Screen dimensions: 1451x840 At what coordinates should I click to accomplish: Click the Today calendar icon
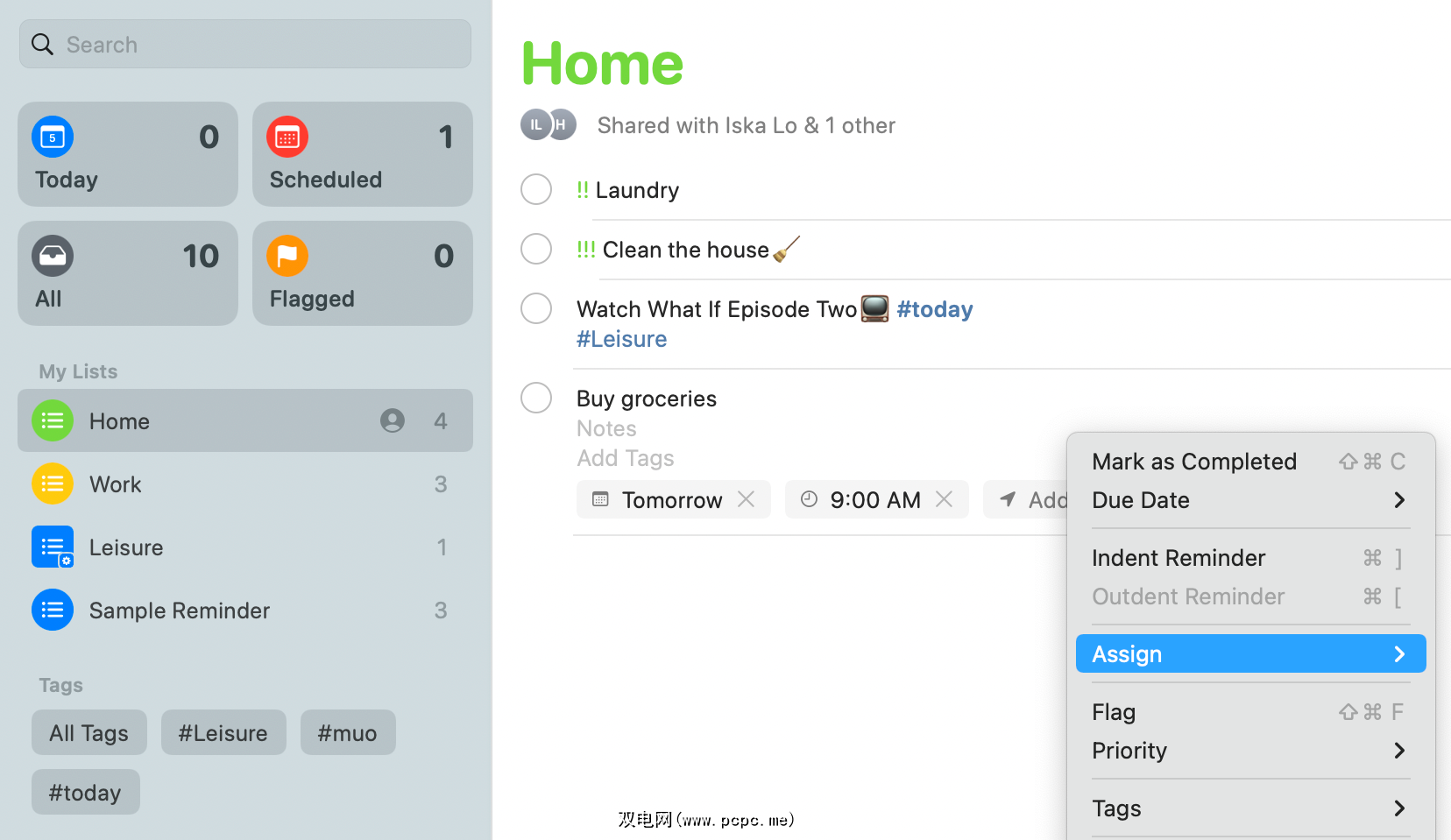(53, 138)
